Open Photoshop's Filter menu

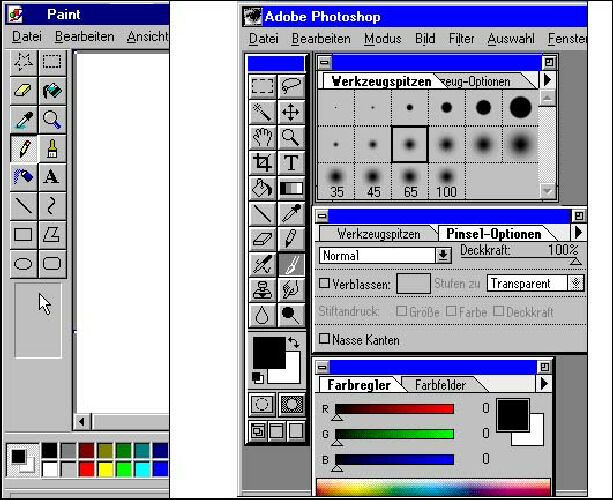tap(462, 39)
